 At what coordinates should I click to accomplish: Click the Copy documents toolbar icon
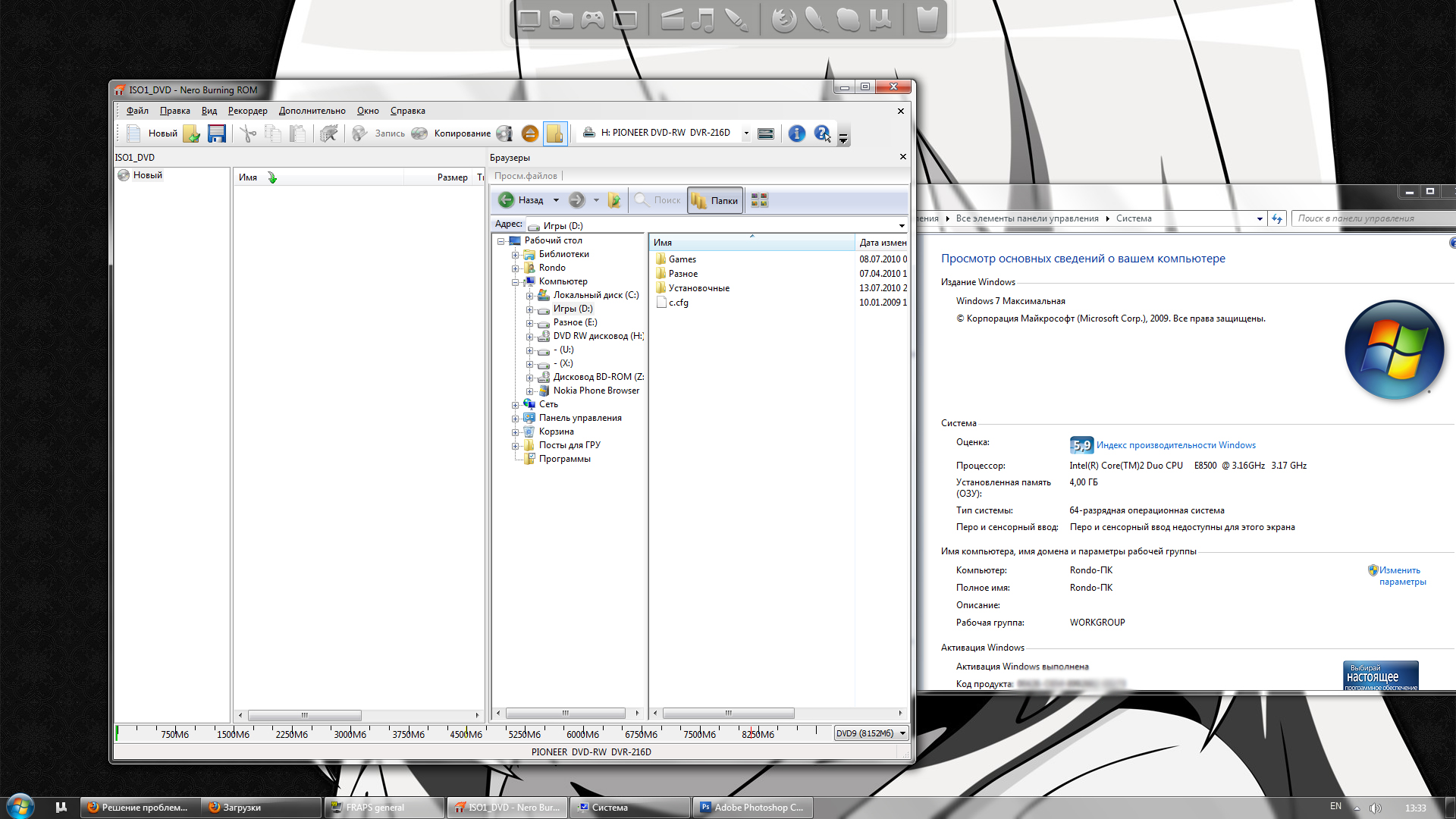coord(273,133)
